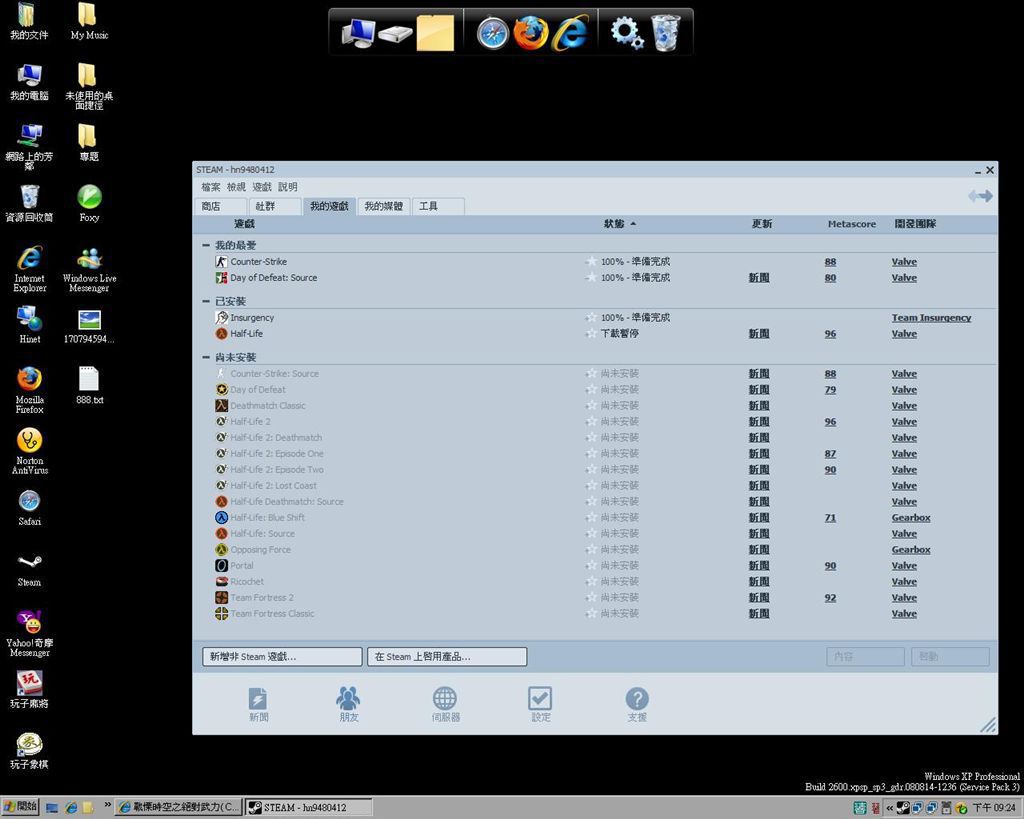Image resolution: width=1024 pixels, height=819 pixels.
Task: Click the 開發團隊 column header
Action: point(915,224)
